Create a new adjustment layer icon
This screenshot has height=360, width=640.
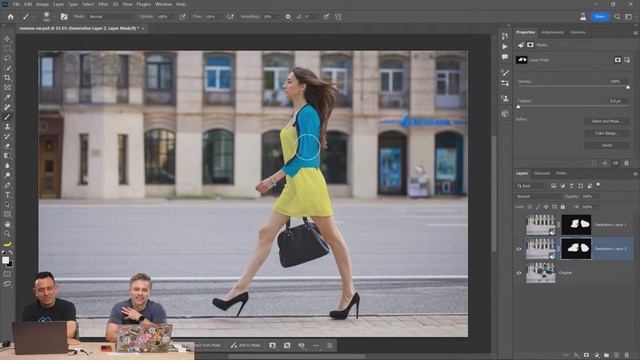coord(597,356)
